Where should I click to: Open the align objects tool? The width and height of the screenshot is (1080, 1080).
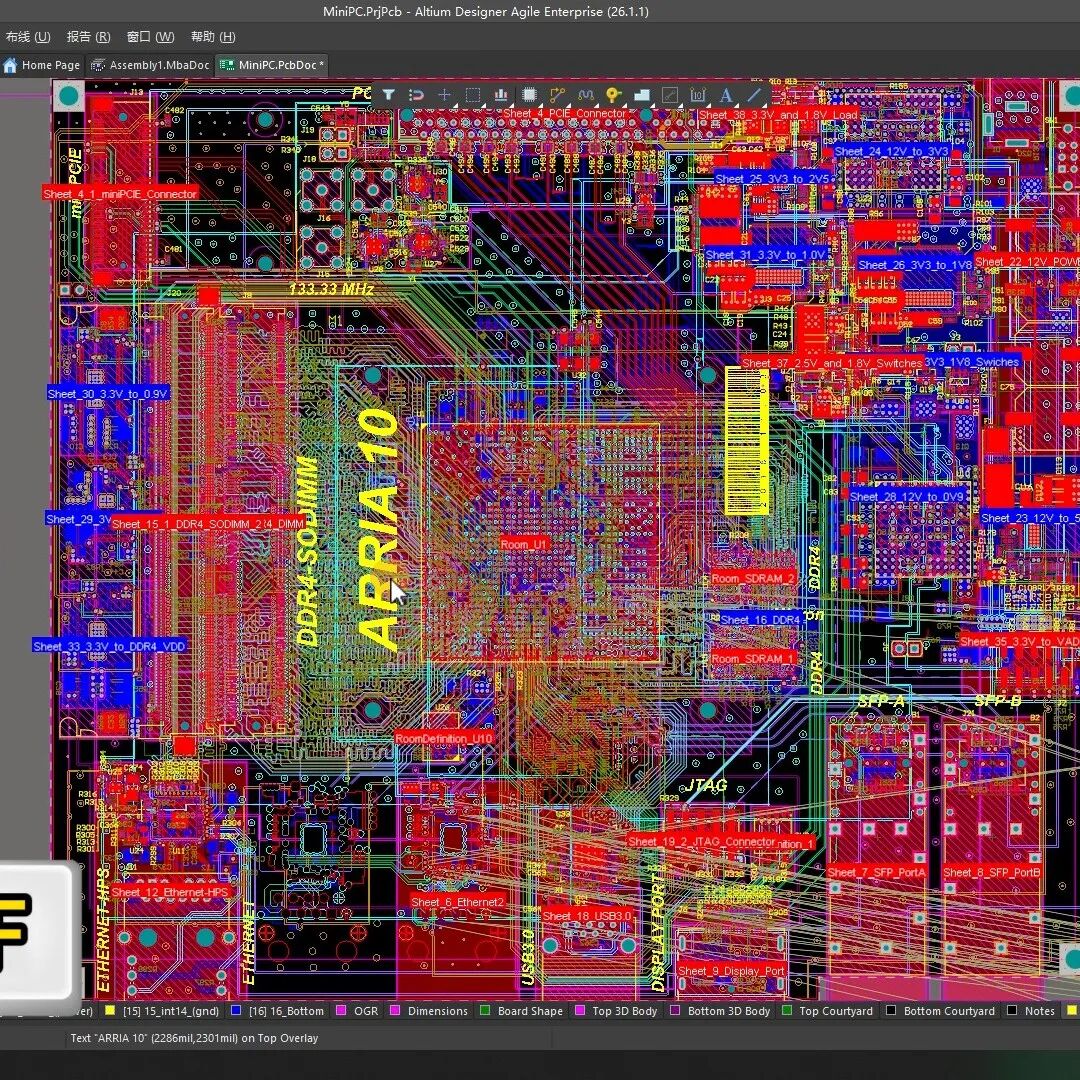501,95
